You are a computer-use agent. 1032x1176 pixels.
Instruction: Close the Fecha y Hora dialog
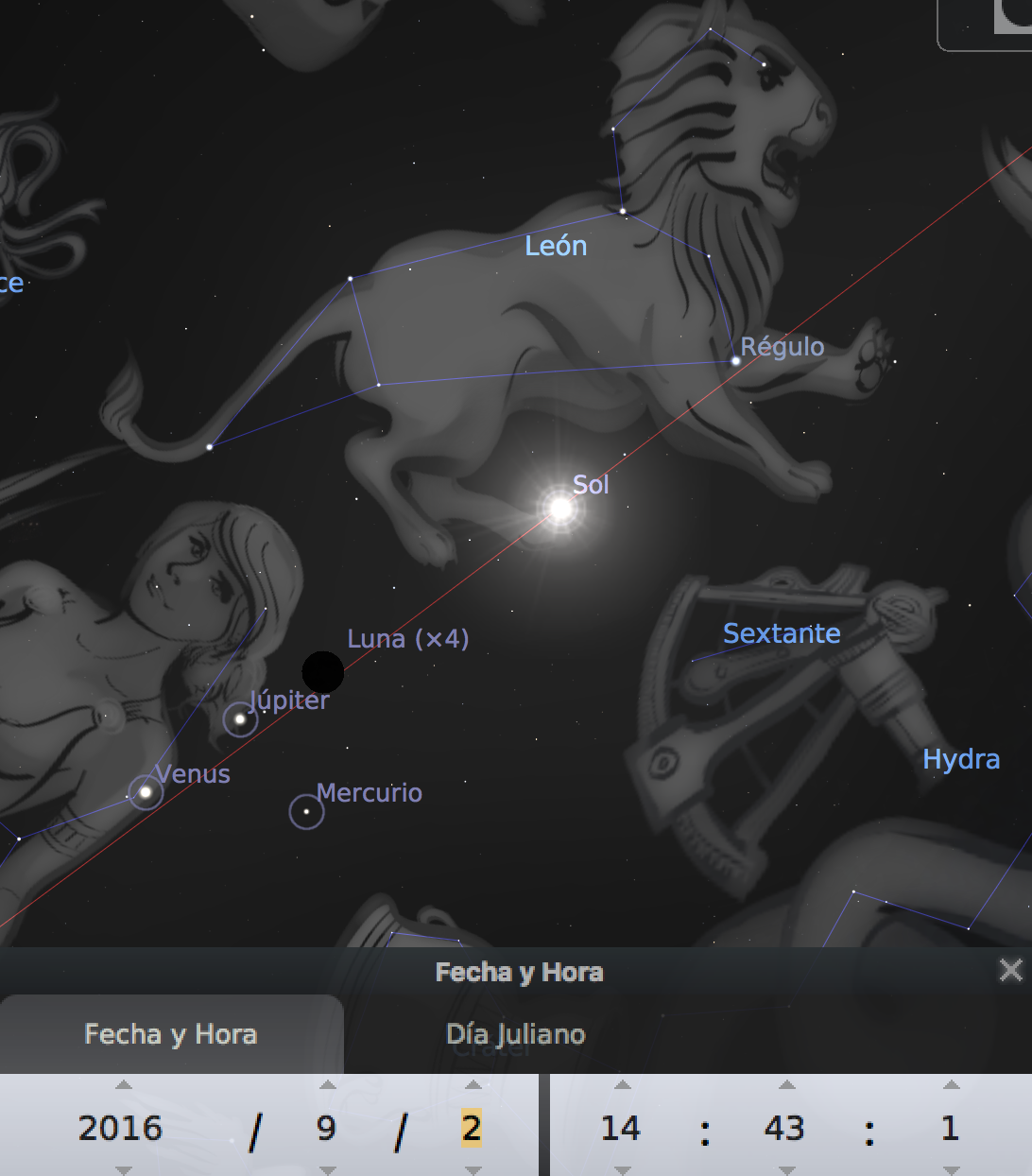point(1010,970)
